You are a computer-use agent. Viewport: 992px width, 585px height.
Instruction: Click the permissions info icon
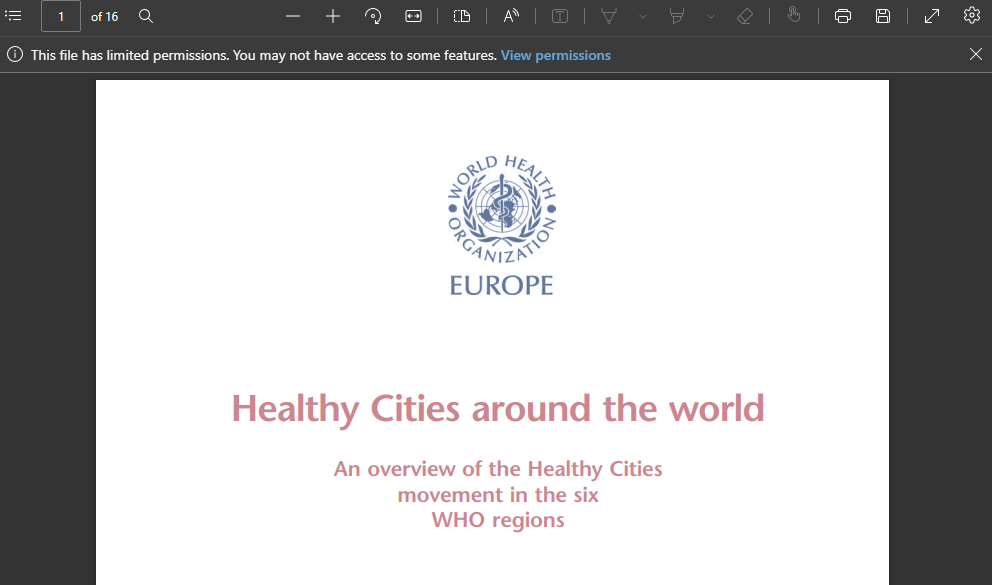(15, 55)
